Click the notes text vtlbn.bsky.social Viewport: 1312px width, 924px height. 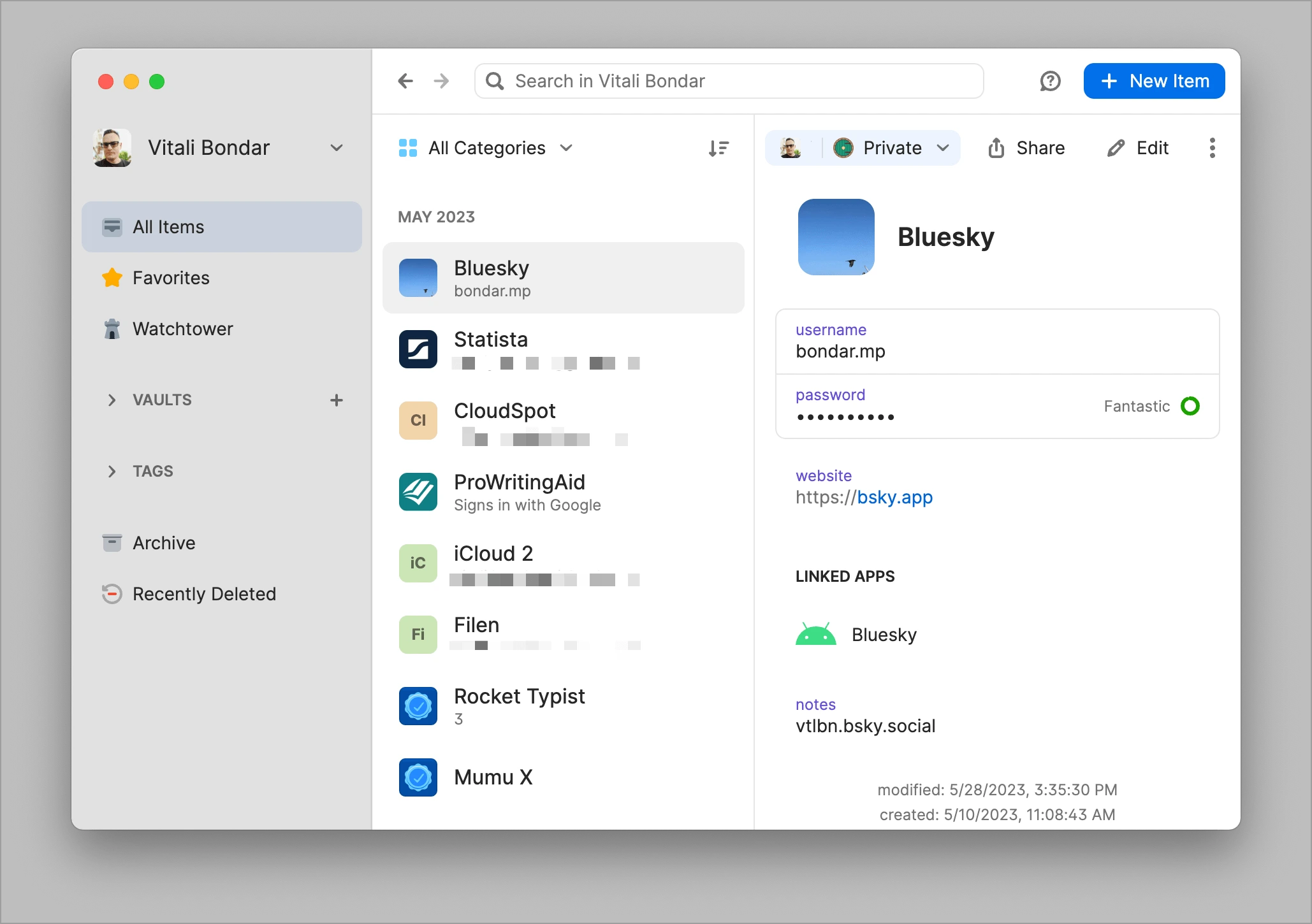coord(865,726)
